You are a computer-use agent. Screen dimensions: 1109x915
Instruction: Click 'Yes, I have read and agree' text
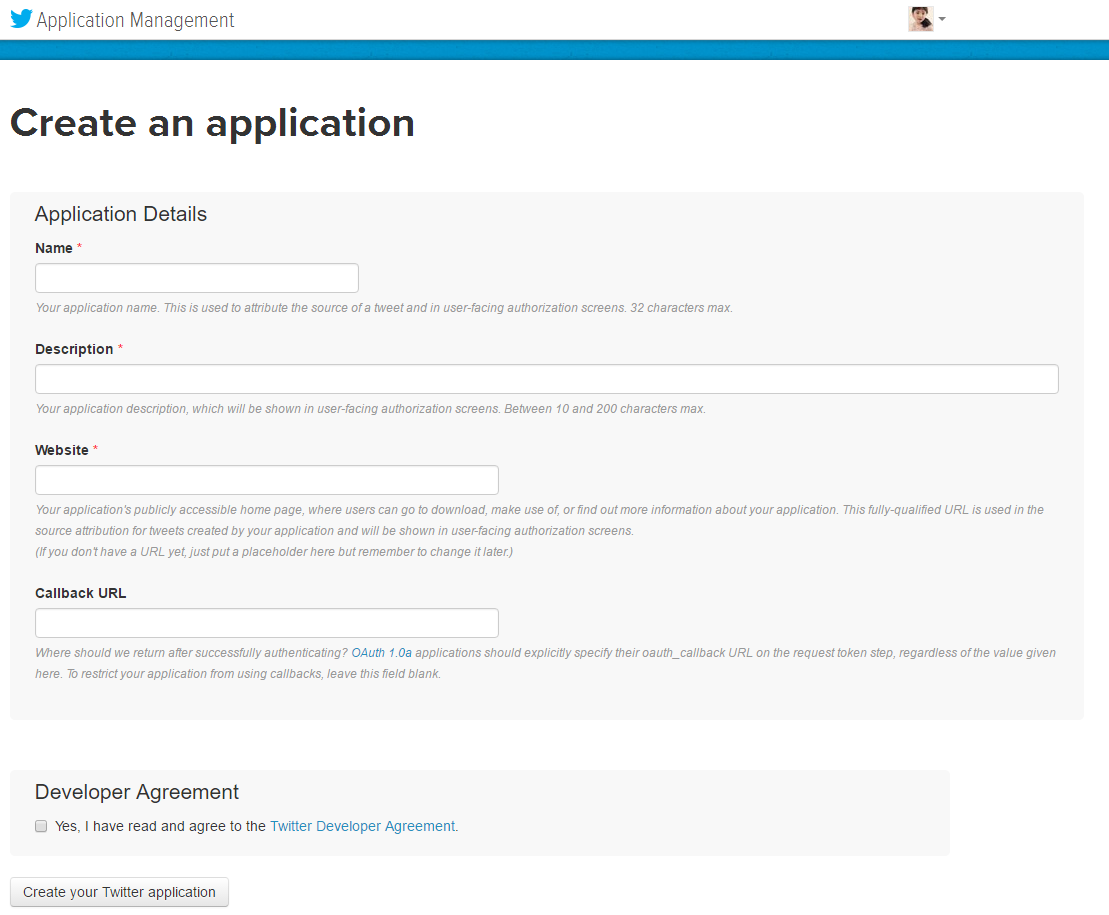pos(161,826)
